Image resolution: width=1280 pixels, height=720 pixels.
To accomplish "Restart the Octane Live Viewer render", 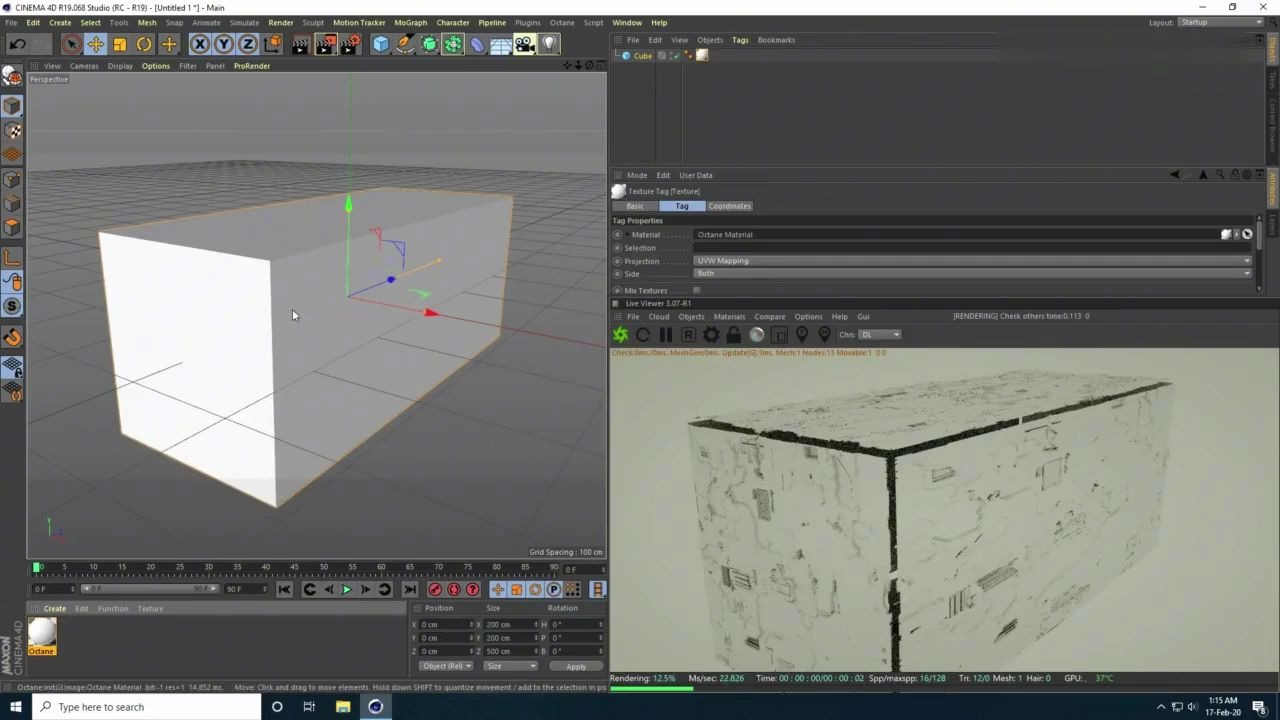I will click(x=643, y=334).
